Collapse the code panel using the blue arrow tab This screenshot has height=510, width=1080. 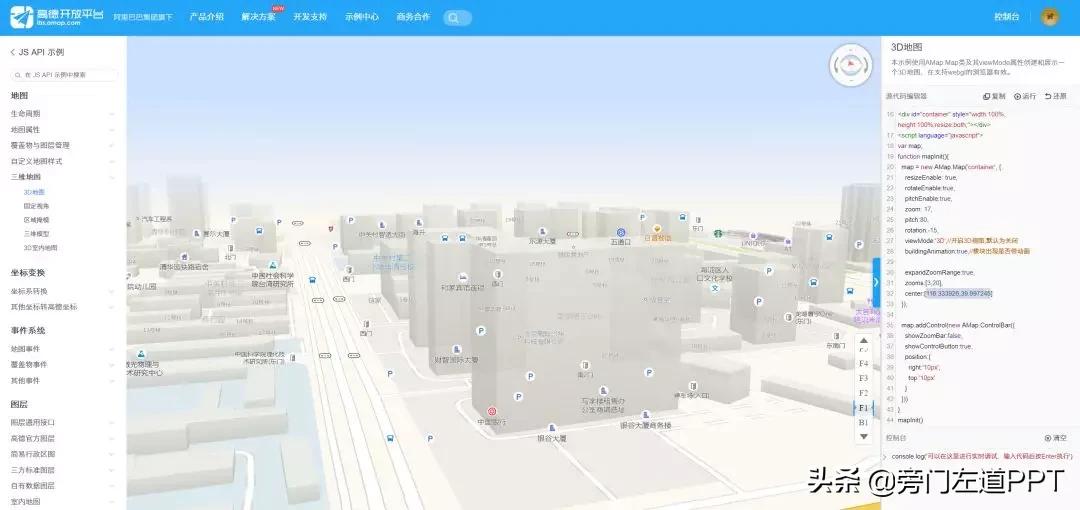point(876,281)
